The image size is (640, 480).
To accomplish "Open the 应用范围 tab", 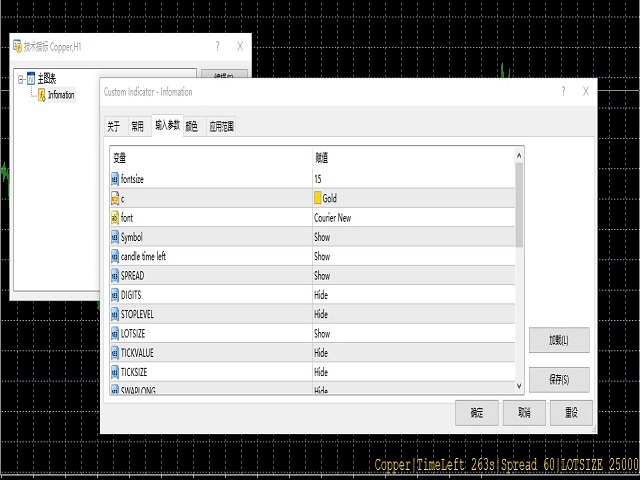I will coord(221,127).
